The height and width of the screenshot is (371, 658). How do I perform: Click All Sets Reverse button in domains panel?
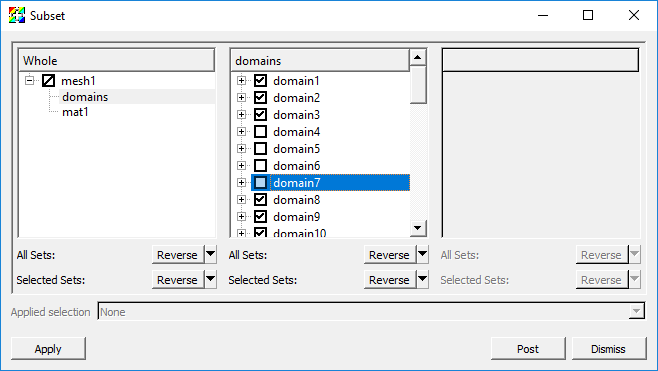390,255
